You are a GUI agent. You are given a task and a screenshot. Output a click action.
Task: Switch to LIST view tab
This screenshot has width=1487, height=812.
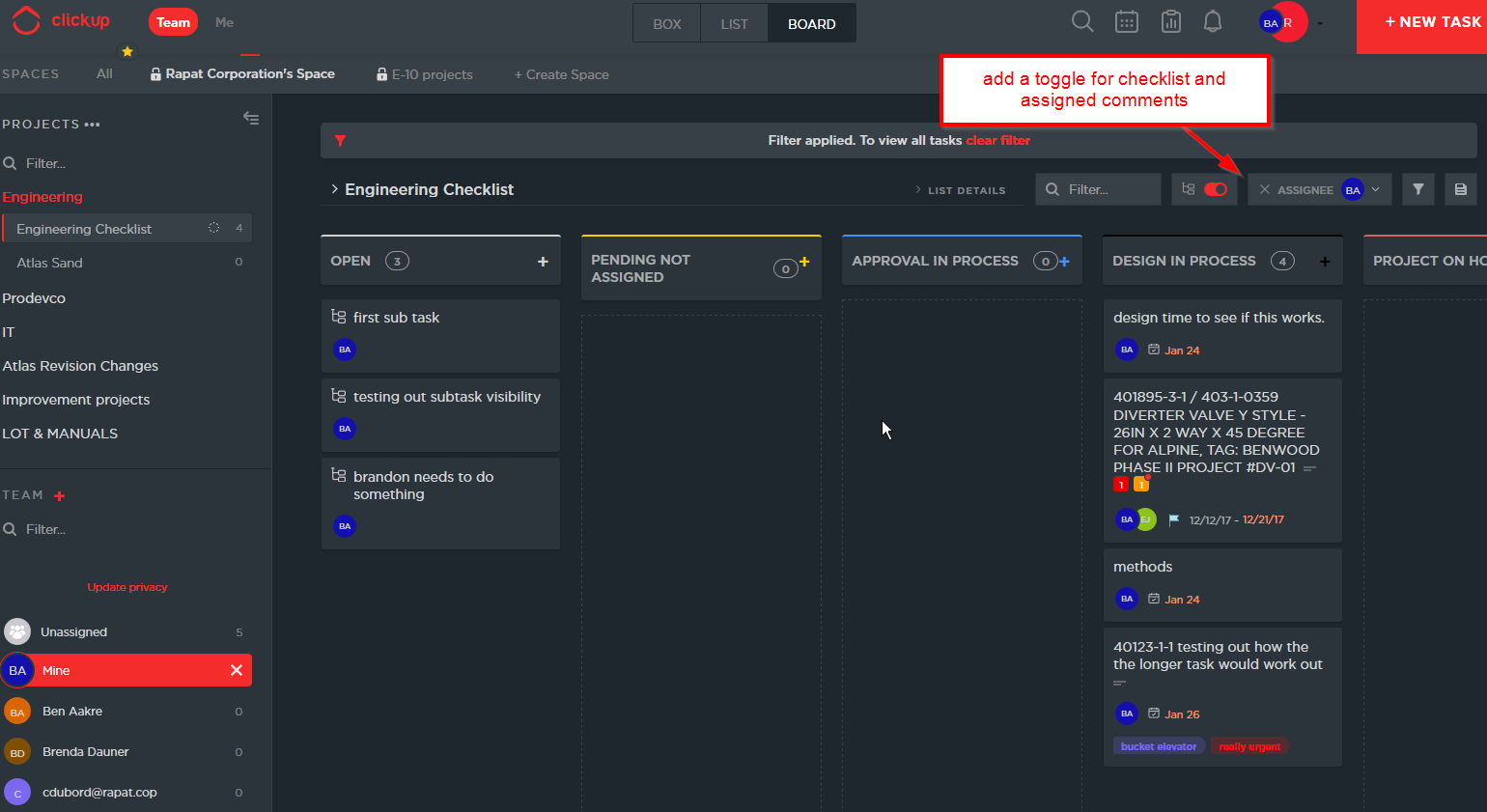(x=734, y=23)
